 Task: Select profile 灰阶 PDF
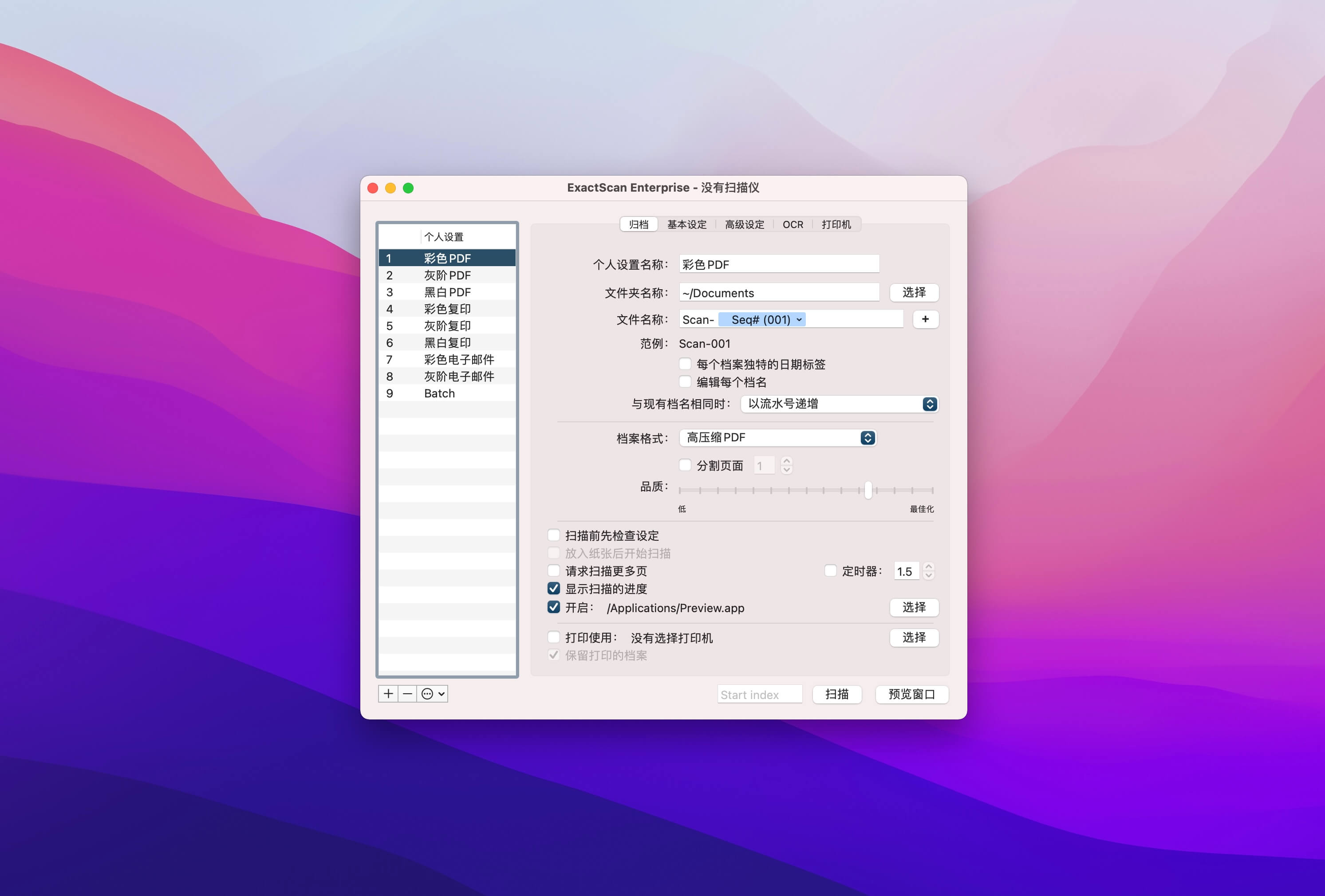(447, 275)
